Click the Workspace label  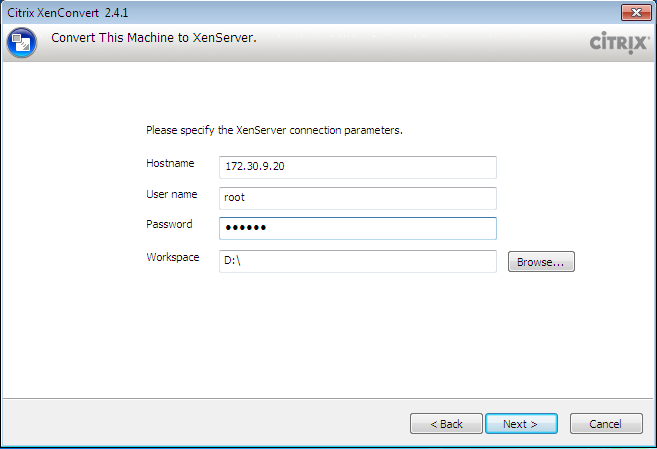172,257
